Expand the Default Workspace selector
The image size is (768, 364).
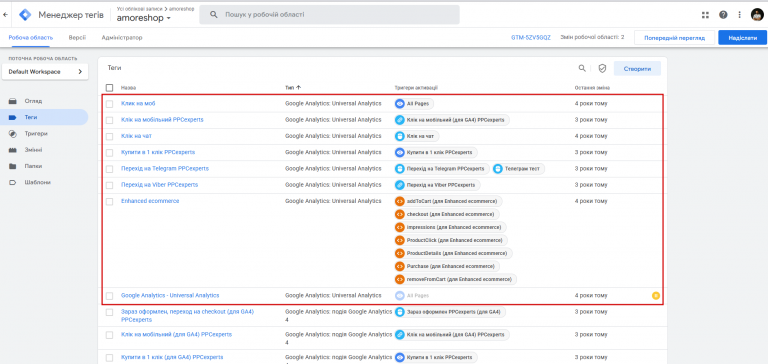pos(46,72)
